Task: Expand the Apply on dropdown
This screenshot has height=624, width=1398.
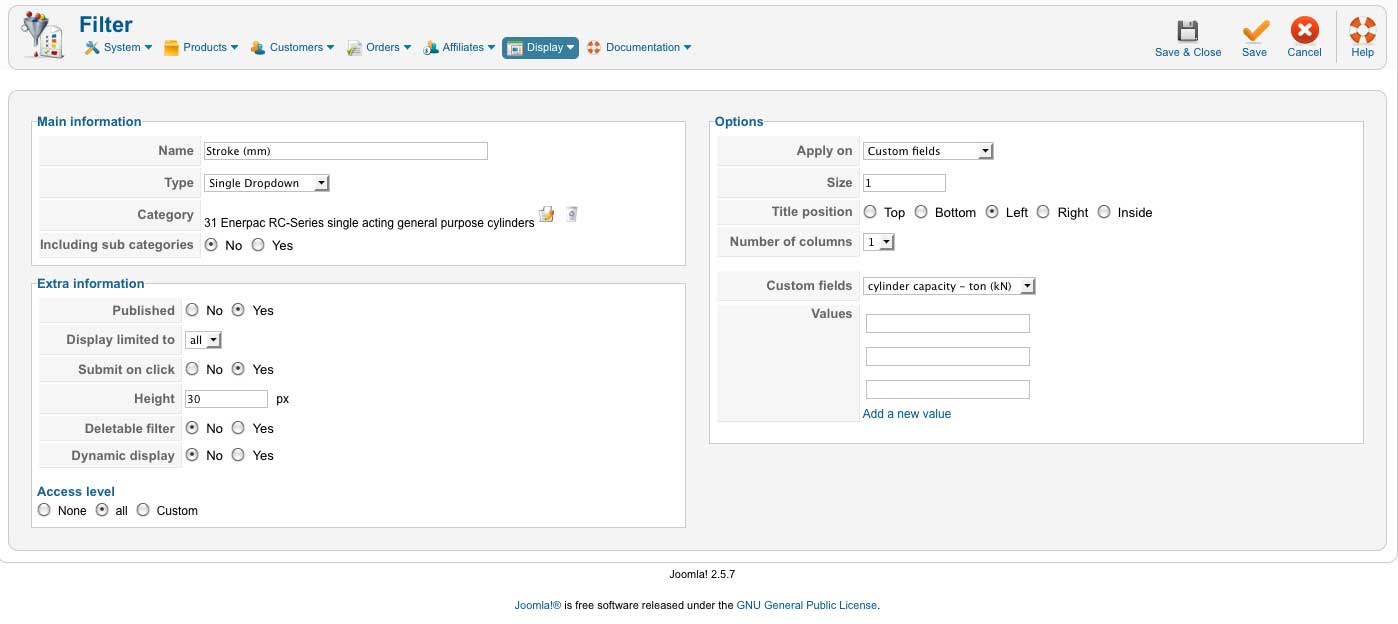Action: pyautogui.click(x=928, y=151)
